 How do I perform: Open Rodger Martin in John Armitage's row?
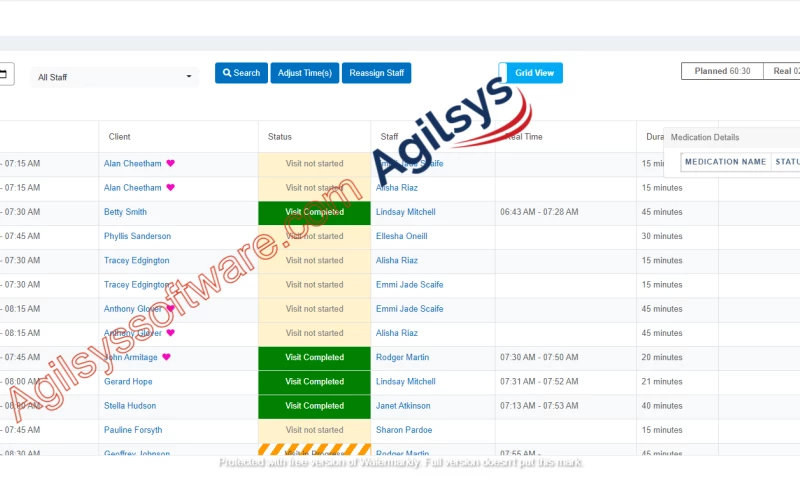tap(403, 357)
